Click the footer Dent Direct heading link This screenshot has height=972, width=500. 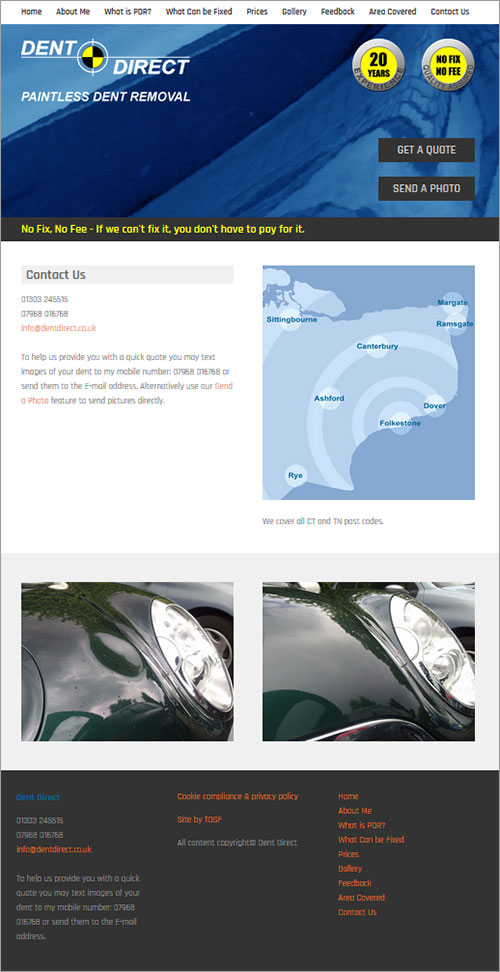click(38, 797)
